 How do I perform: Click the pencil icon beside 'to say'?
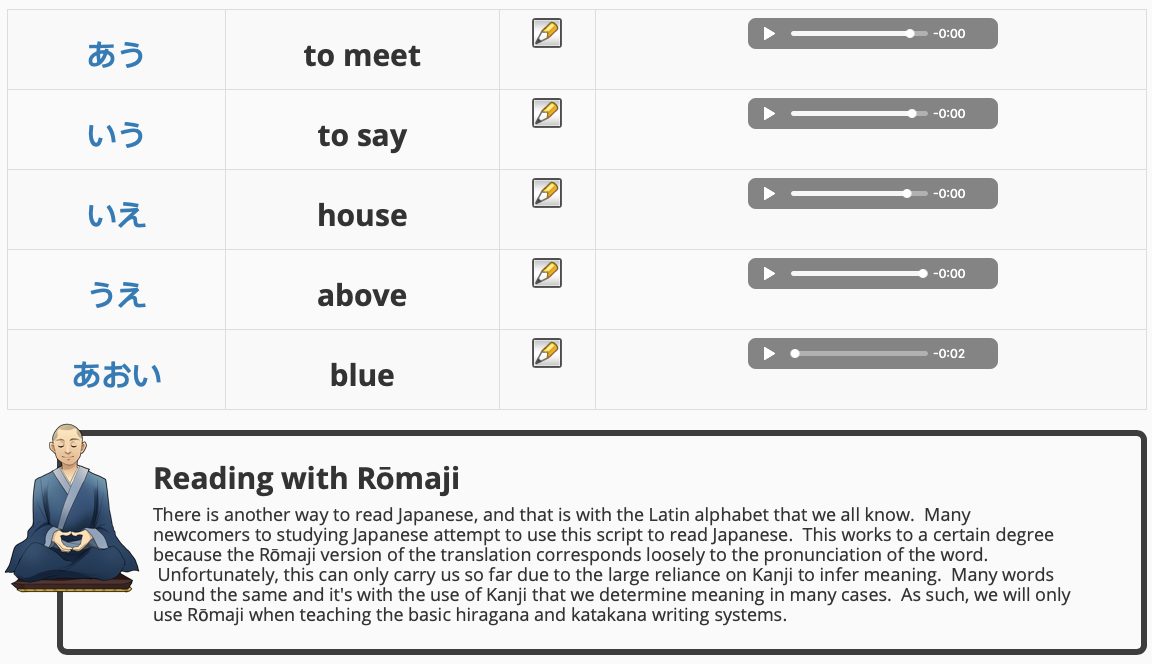(546, 113)
